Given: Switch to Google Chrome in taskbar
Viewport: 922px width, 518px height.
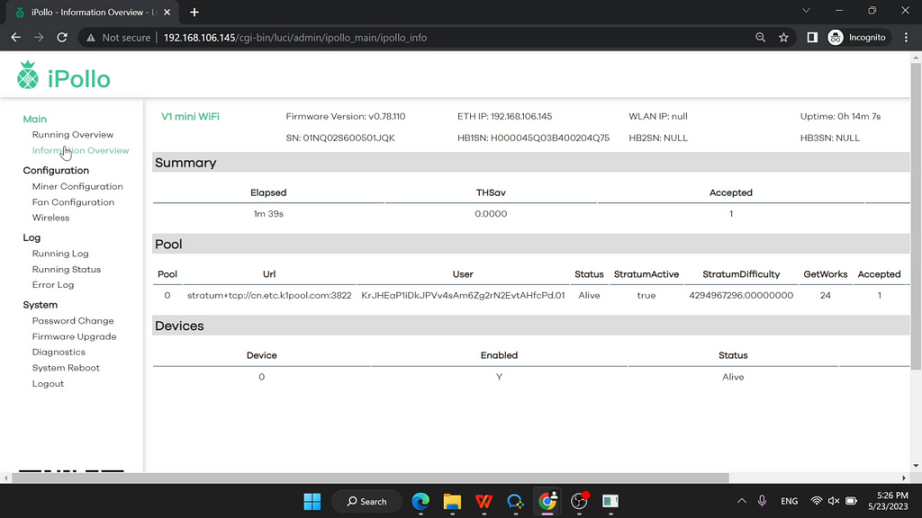Looking at the screenshot, I should point(547,502).
